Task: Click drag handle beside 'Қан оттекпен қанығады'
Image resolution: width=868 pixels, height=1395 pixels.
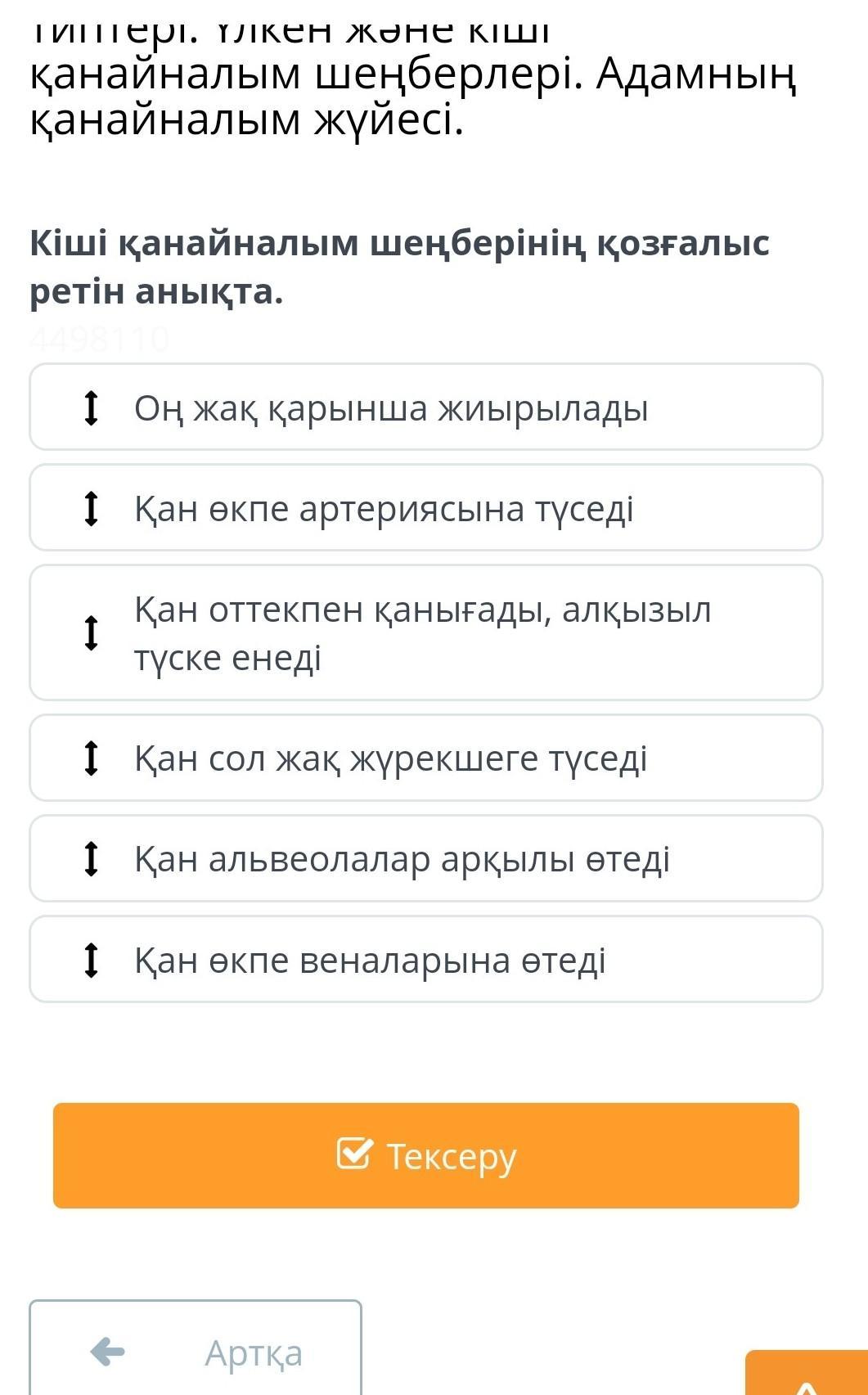Action: [92, 632]
